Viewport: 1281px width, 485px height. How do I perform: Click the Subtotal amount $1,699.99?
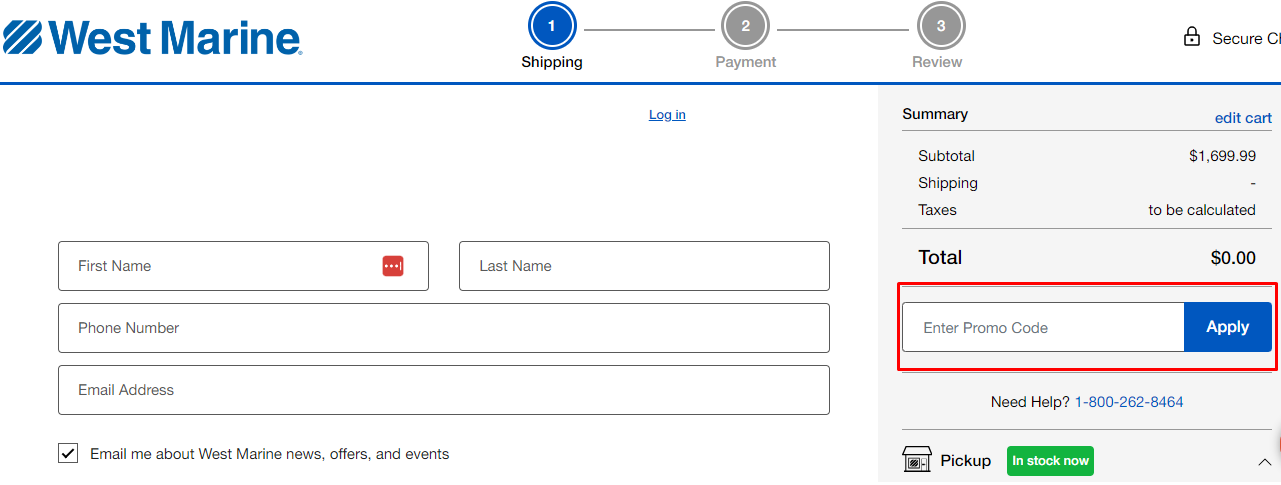[1222, 156]
